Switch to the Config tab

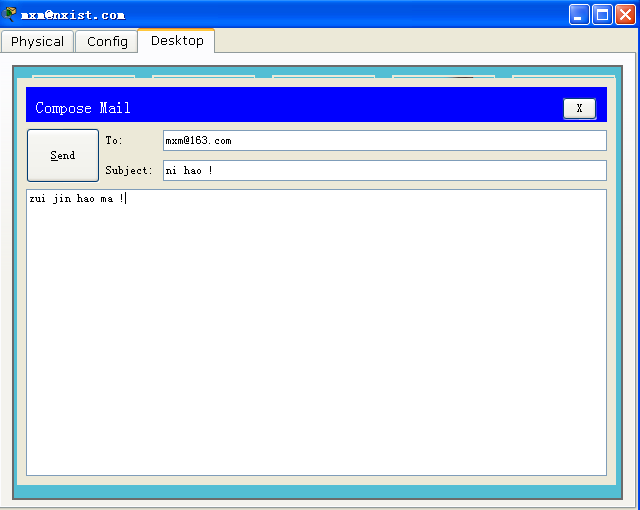(x=107, y=41)
